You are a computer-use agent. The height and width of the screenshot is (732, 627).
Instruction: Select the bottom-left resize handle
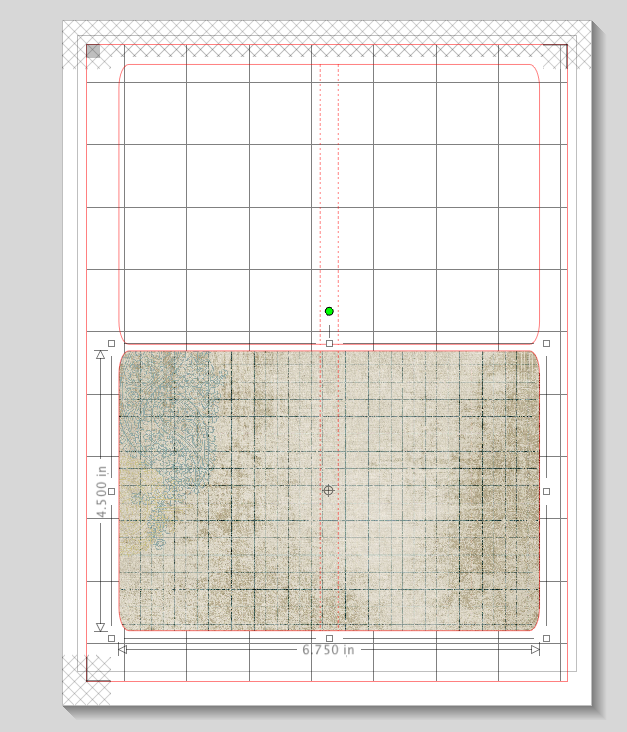112,638
